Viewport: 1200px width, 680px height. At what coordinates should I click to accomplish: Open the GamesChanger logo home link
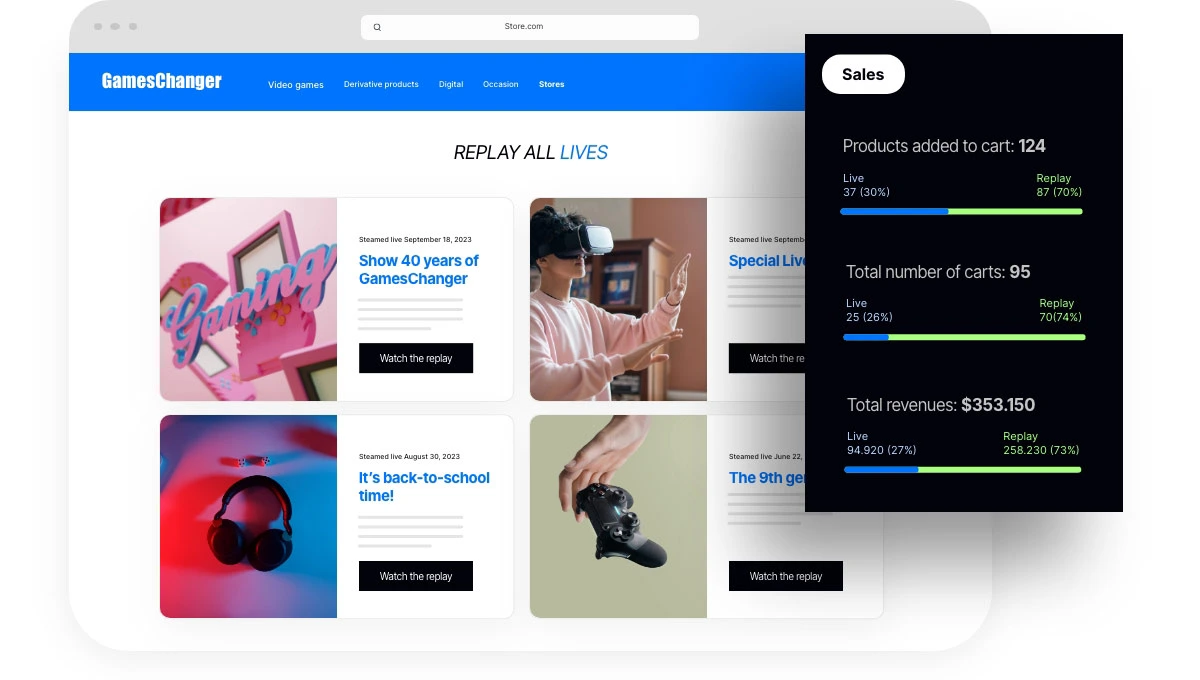162,81
